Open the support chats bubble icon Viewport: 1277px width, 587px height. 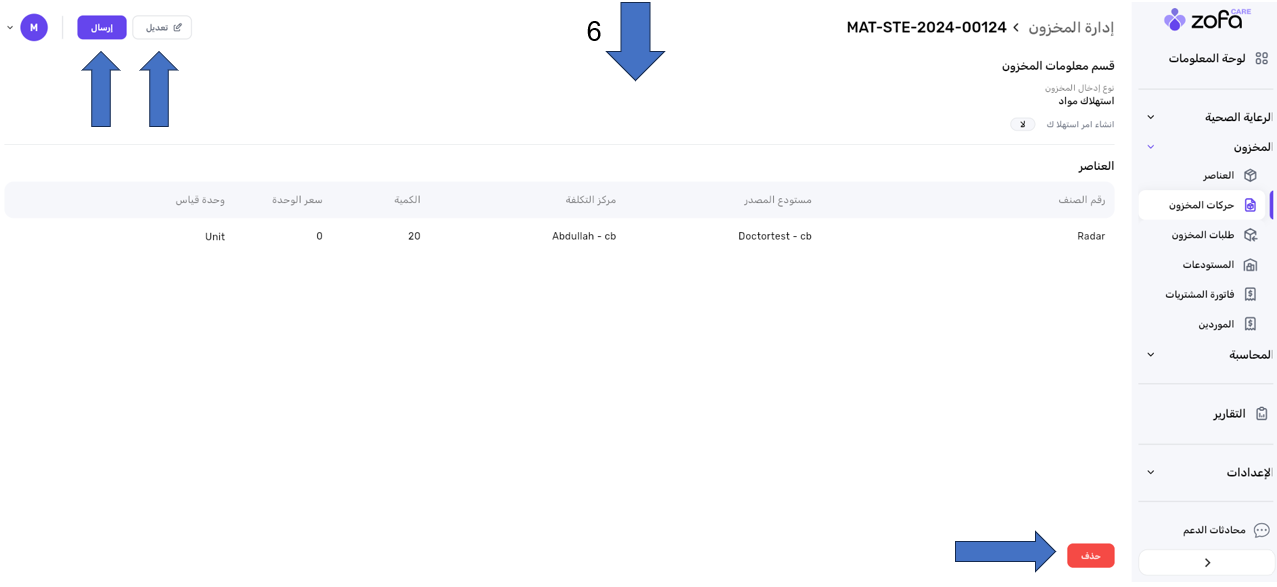pyautogui.click(x=1261, y=530)
